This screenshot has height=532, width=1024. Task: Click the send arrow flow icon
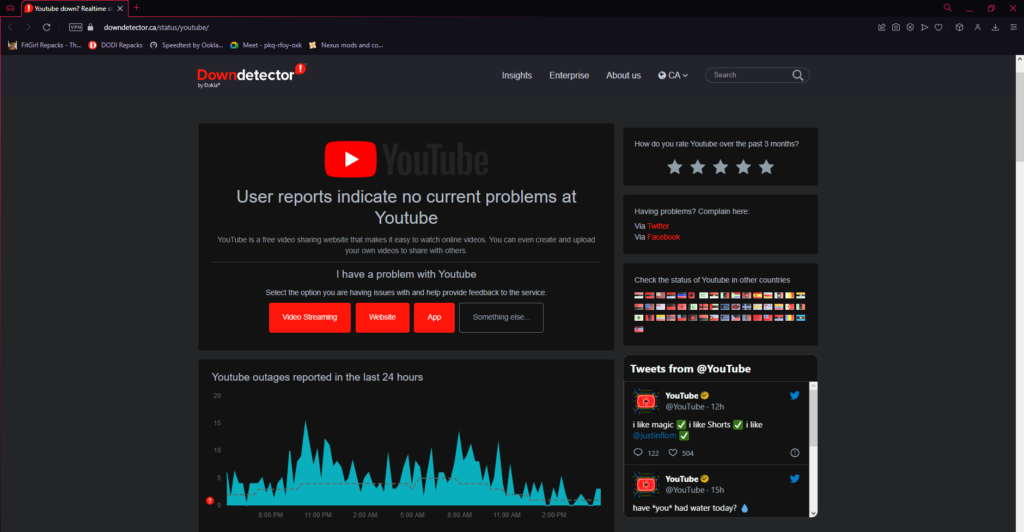point(925,27)
